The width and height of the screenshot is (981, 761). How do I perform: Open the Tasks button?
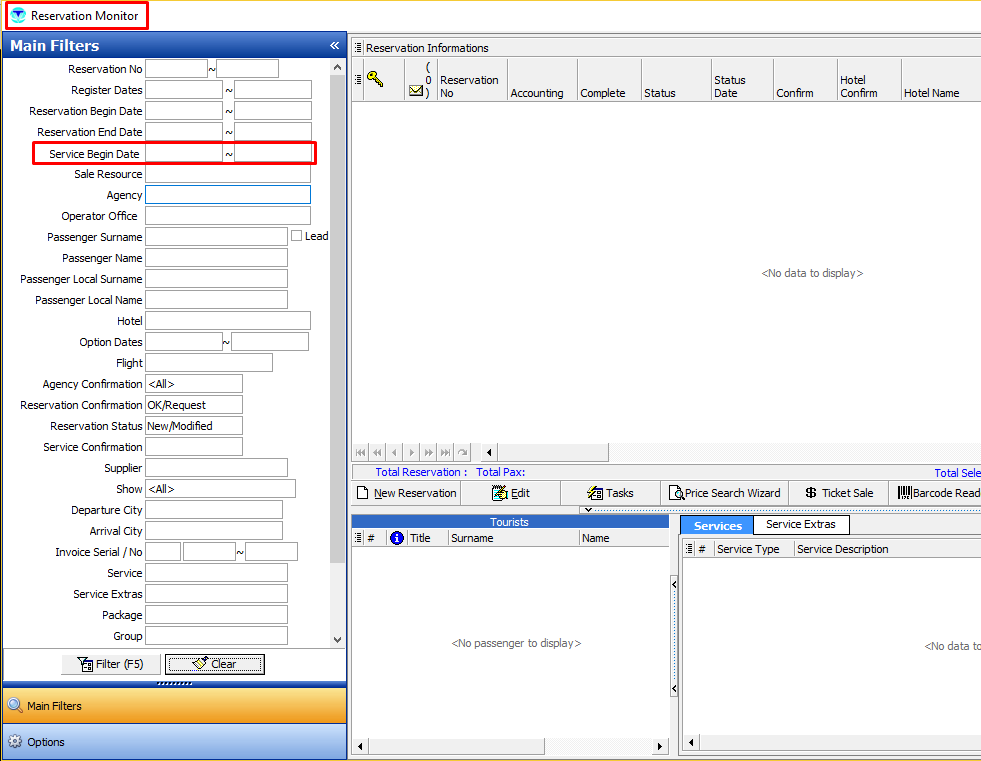(610, 493)
